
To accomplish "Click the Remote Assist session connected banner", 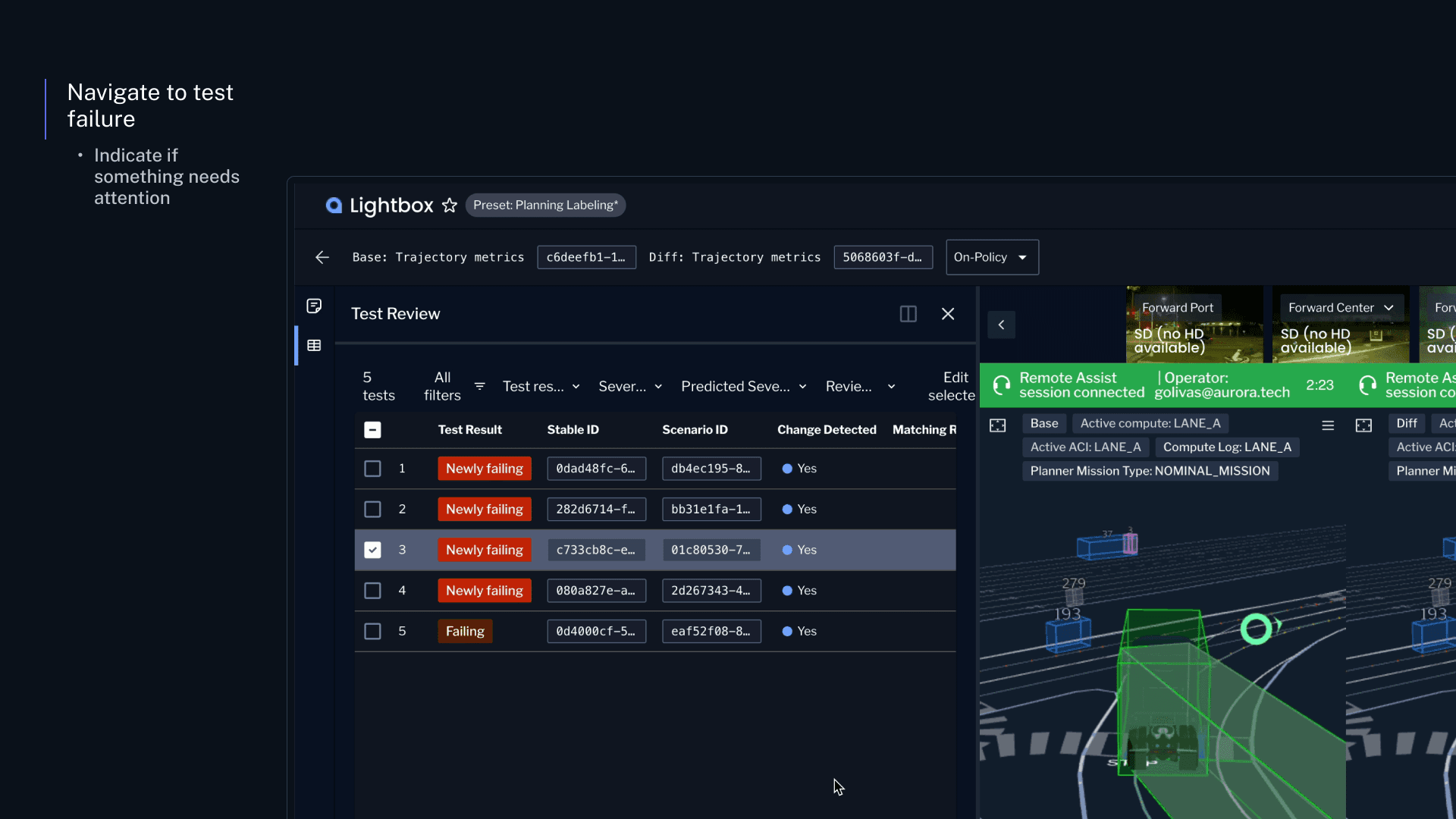I will 1163,385.
